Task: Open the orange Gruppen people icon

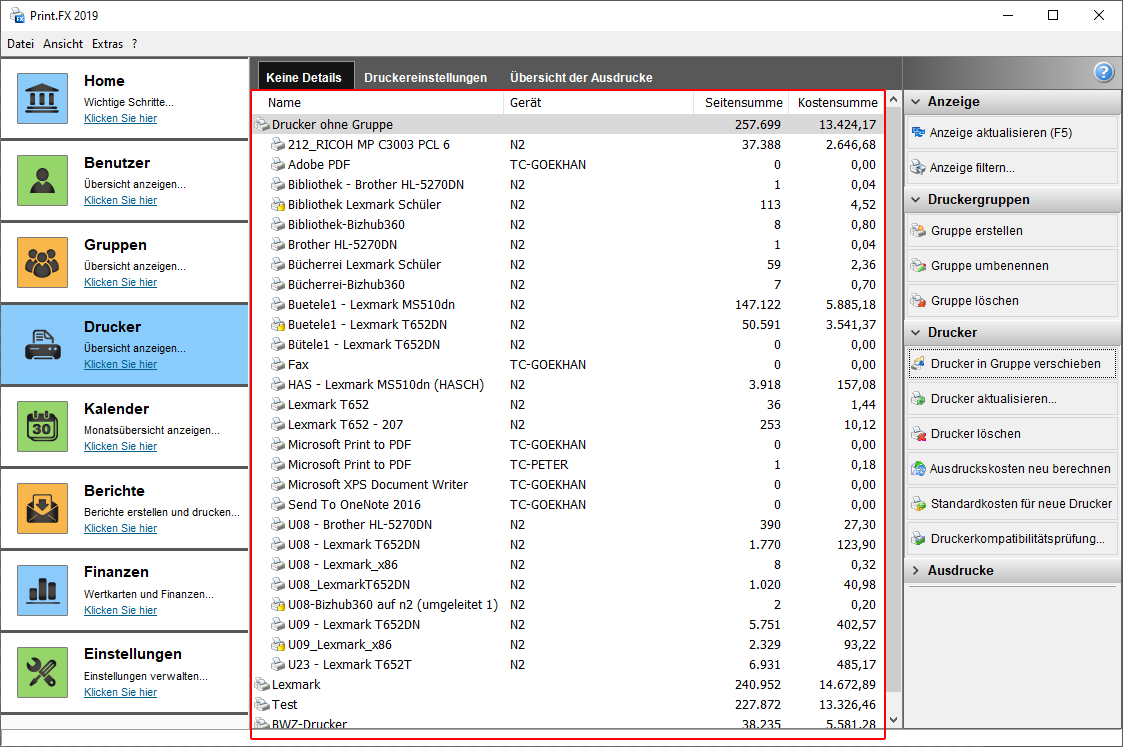Action: (42, 262)
